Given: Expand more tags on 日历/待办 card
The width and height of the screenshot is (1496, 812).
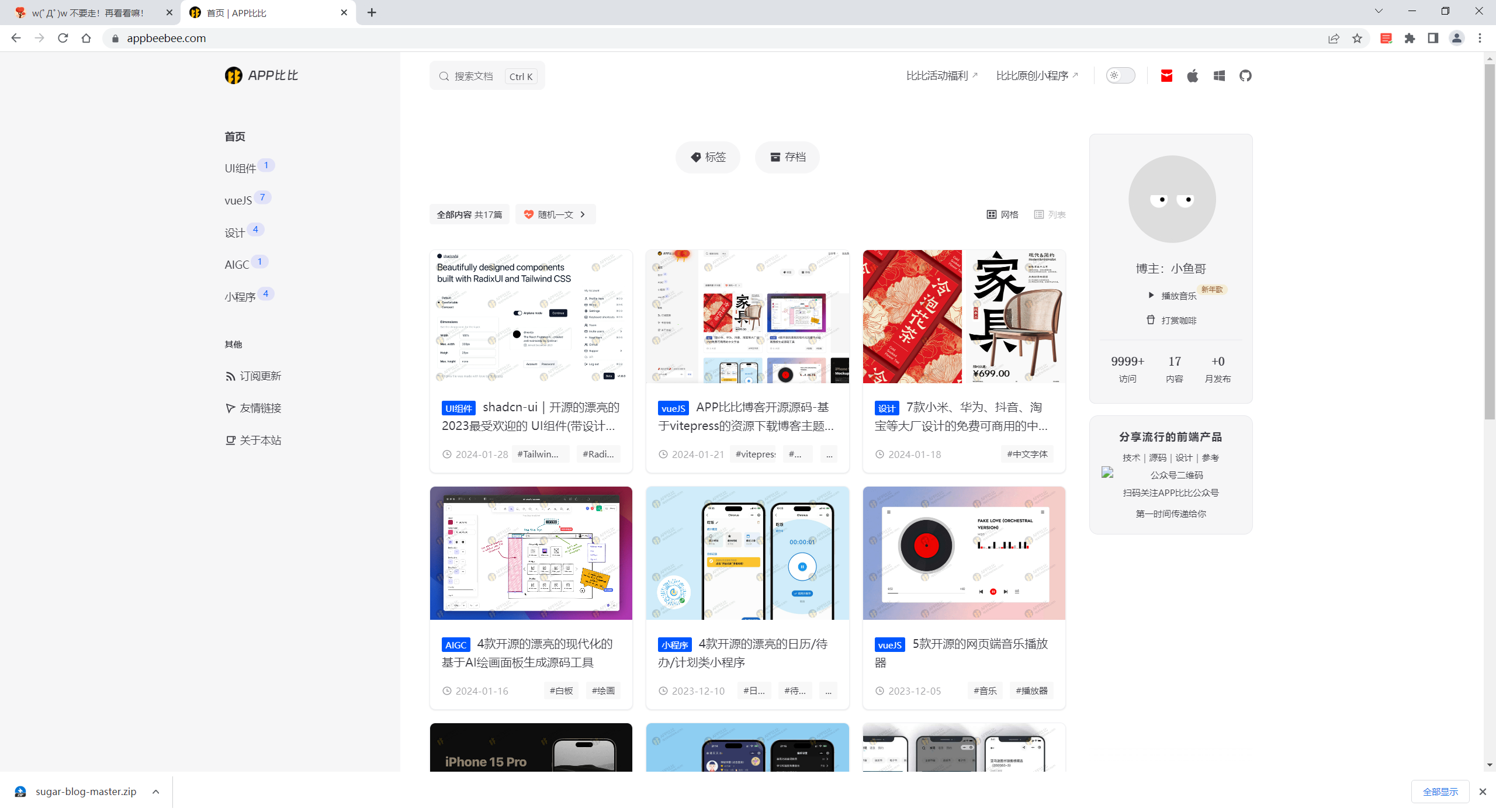Looking at the screenshot, I should coord(829,690).
